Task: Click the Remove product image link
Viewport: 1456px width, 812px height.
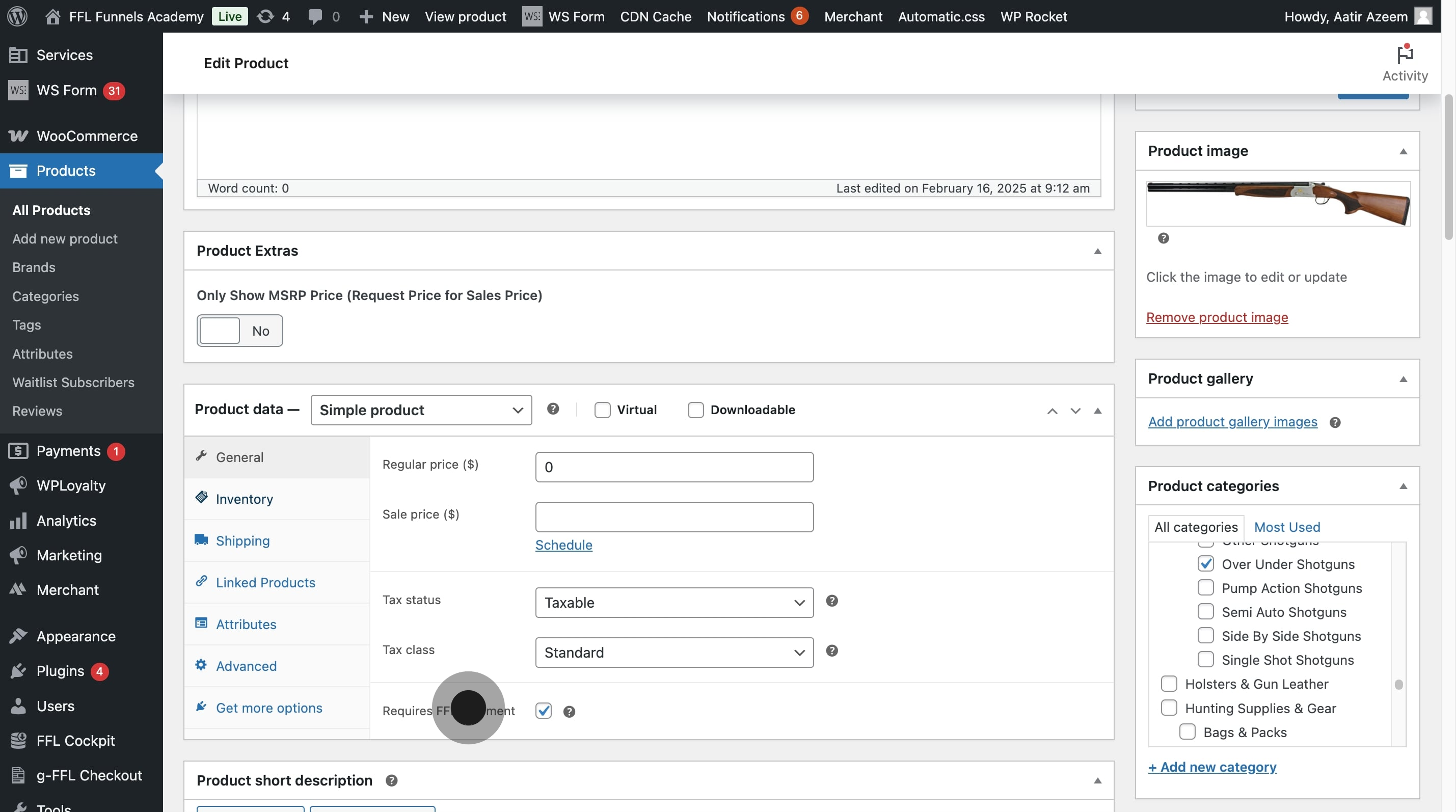Action: coord(1217,317)
